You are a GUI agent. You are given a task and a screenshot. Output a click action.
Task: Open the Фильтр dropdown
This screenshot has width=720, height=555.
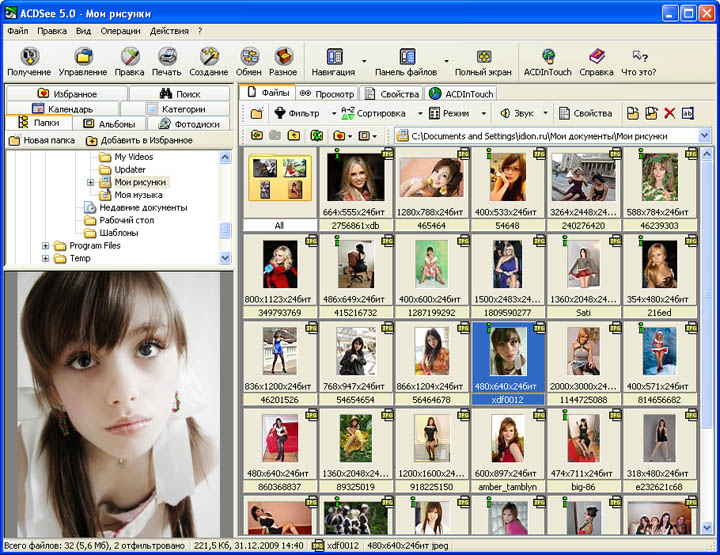[333, 113]
